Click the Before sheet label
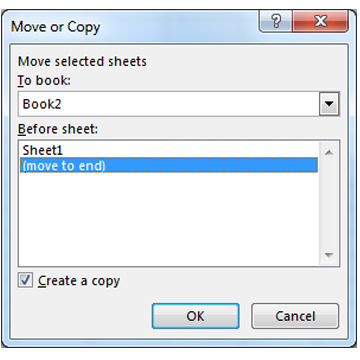This screenshot has height=360, width=360. (58, 129)
